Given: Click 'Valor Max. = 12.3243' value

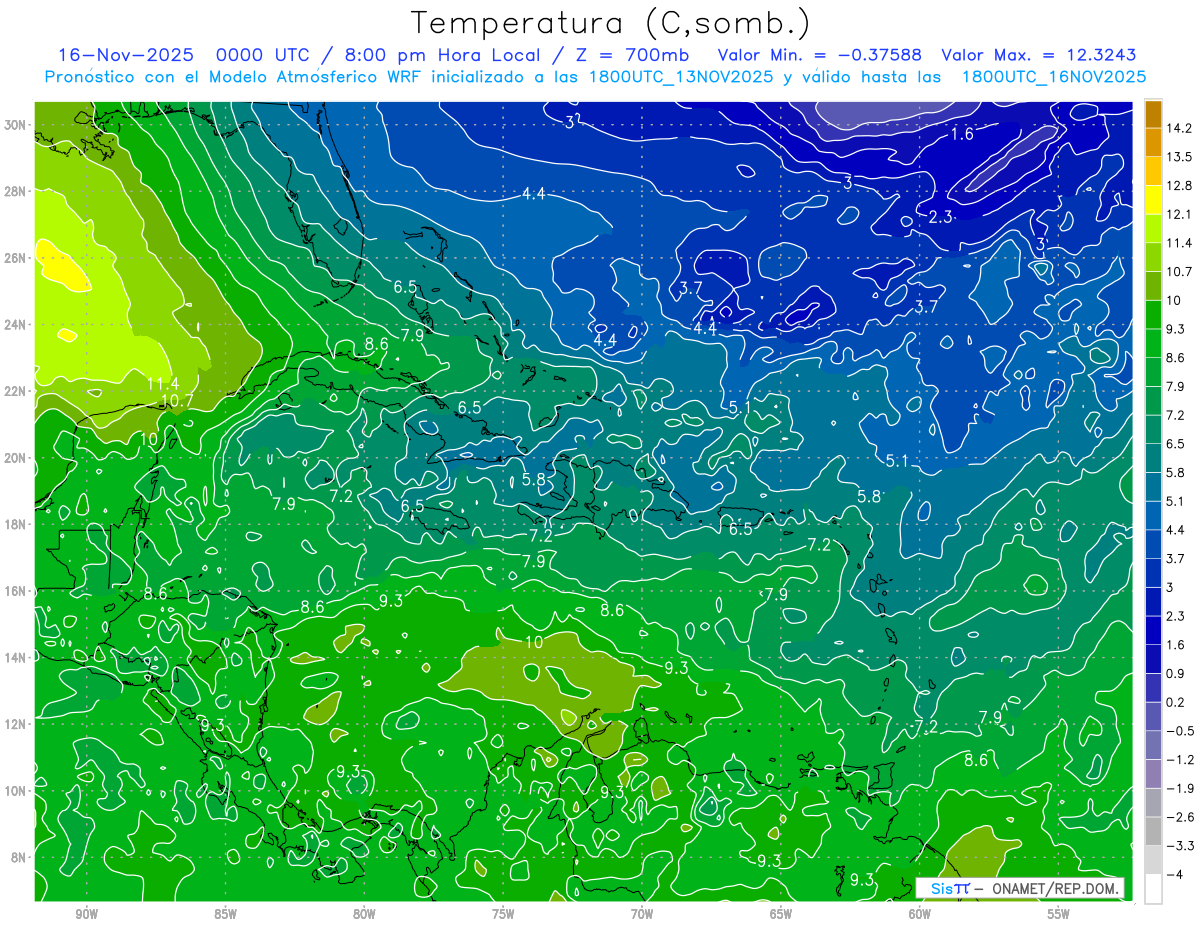Looking at the screenshot, I should pos(1039,55).
